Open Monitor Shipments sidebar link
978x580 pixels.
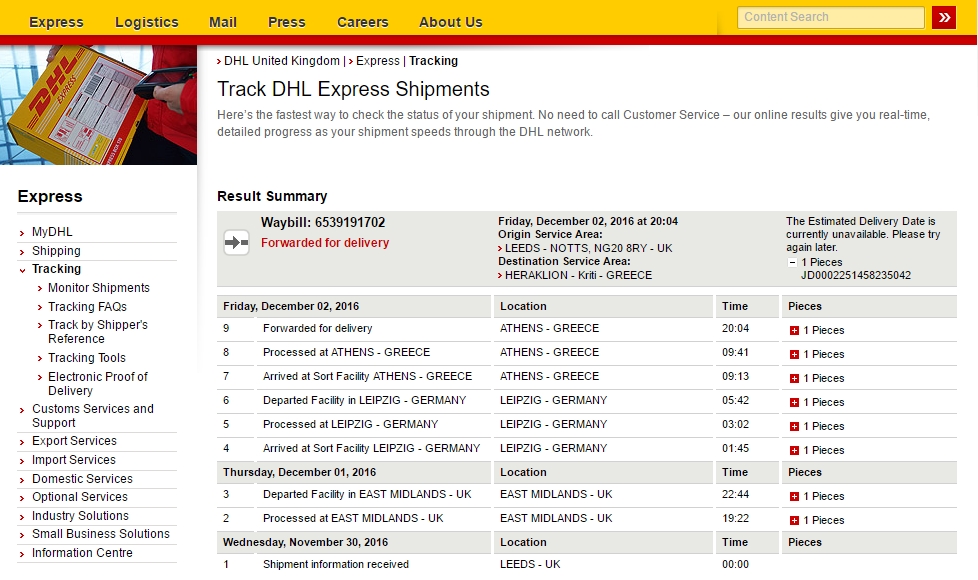(x=99, y=288)
